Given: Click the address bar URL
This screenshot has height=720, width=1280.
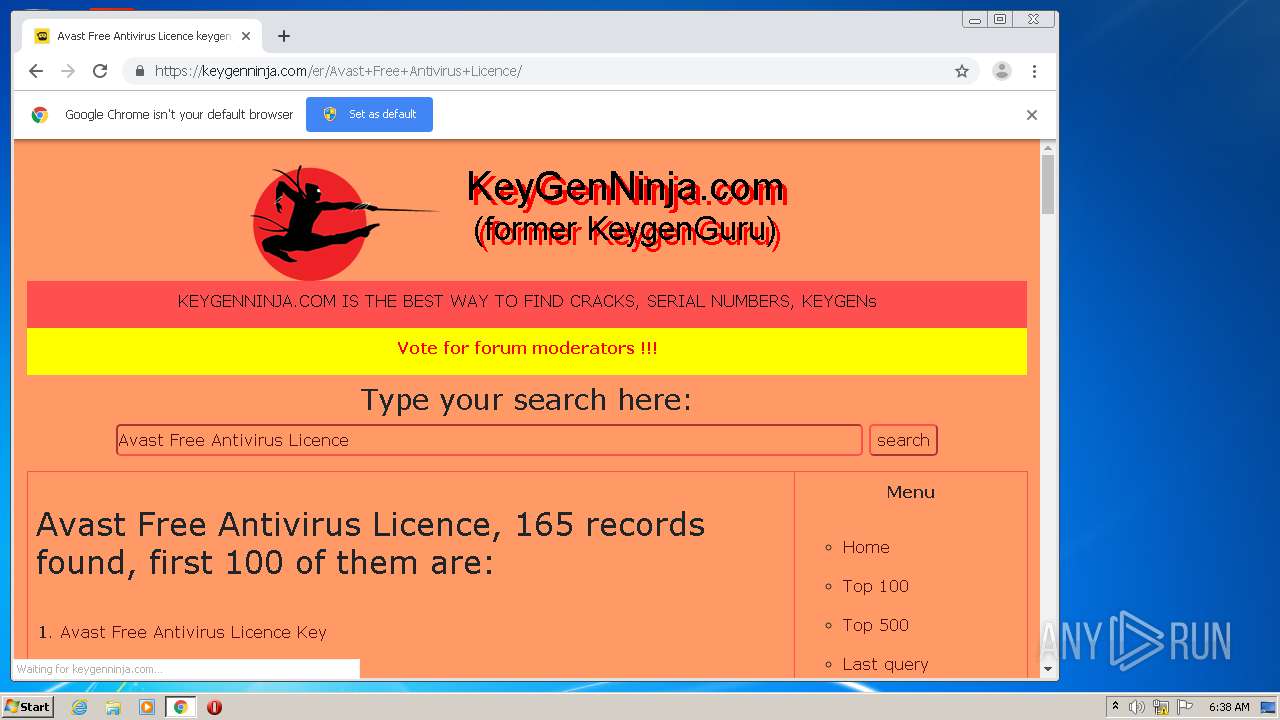Looking at the screenshot, I should (x=338, y=71).
